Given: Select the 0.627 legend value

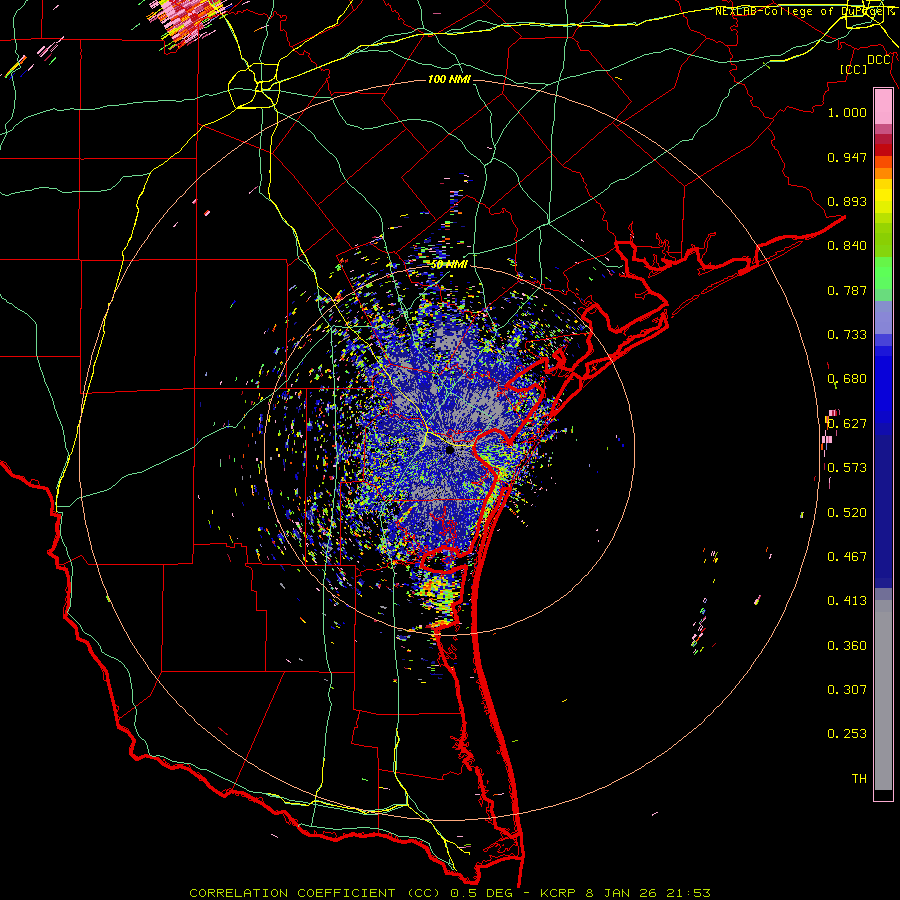Looking at the screenshot, I should tap(847, 424).
